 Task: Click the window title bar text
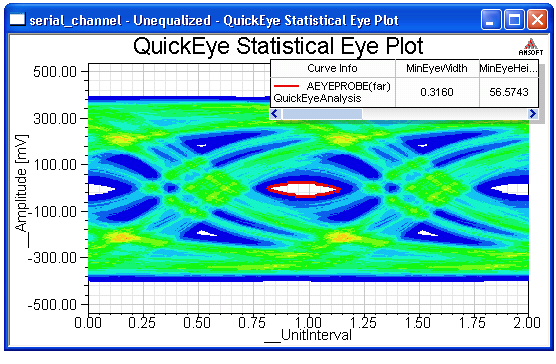pos(214,20)
